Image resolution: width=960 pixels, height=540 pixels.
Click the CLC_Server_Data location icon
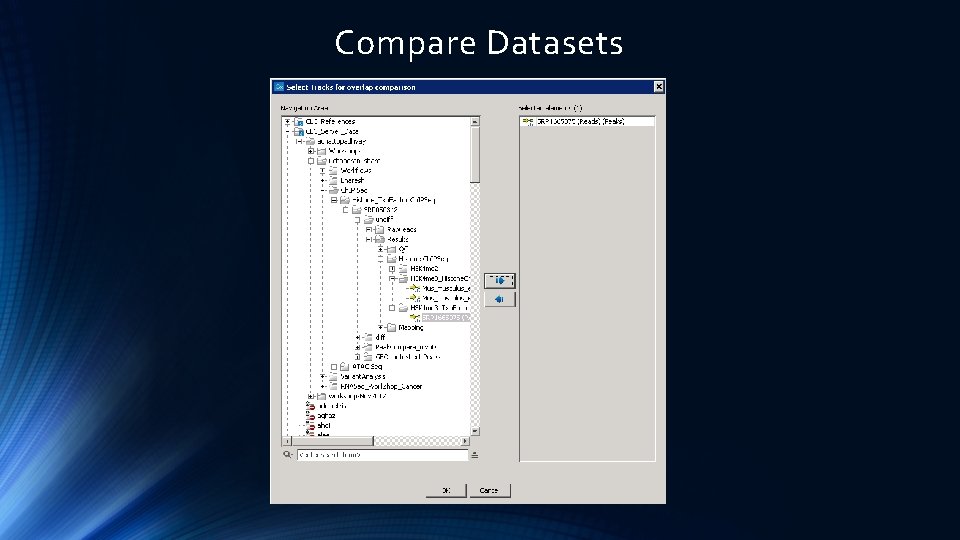point(299,132)
